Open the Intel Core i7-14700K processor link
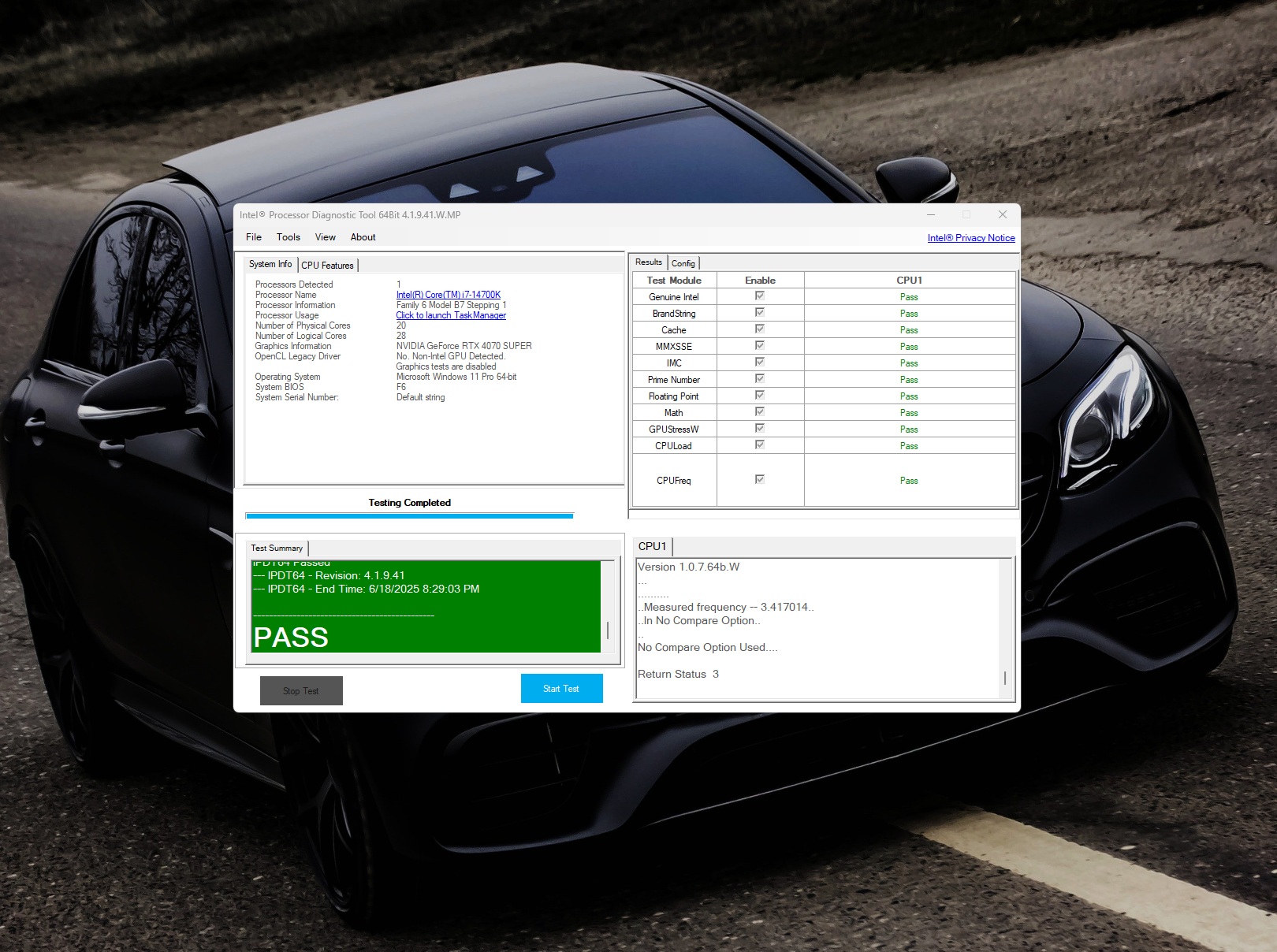Image resolution: width=1277 pixels, height=952 pixels. tap(448, 295)
